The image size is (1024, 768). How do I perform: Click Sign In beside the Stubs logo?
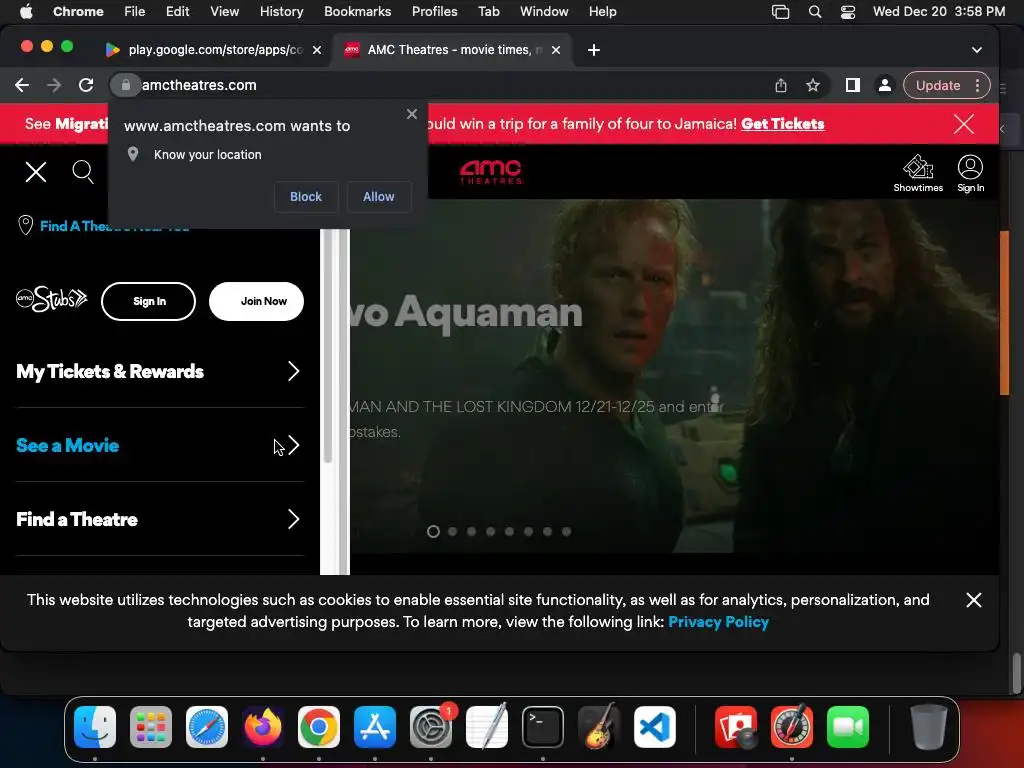click(148, 301)
